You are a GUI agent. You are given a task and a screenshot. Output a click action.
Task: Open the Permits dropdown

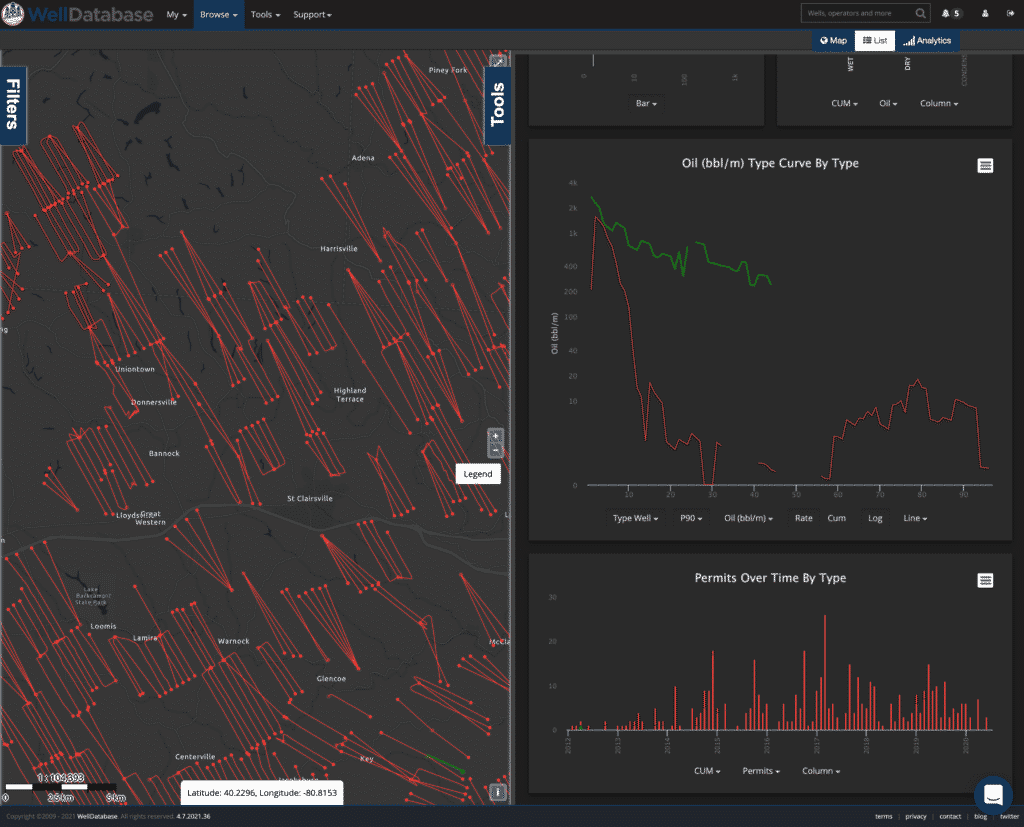pos(761,771)
